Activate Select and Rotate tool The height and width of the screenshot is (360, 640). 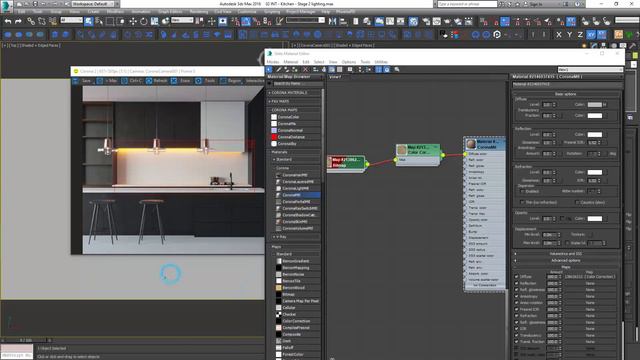coord(144,21)
